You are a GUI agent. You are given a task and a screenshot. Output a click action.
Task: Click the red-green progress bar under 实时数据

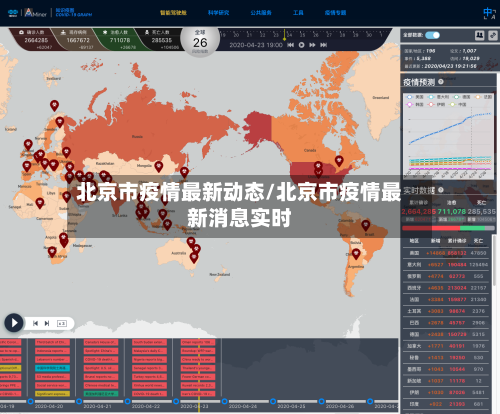coord(448,228)
